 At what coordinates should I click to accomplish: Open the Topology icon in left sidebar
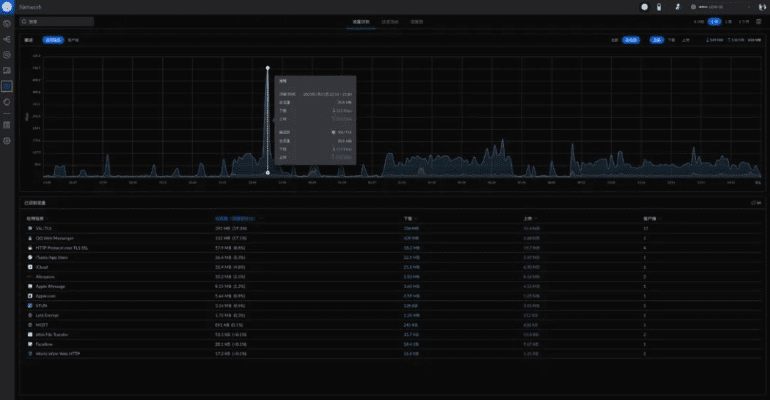coord(7,39)
